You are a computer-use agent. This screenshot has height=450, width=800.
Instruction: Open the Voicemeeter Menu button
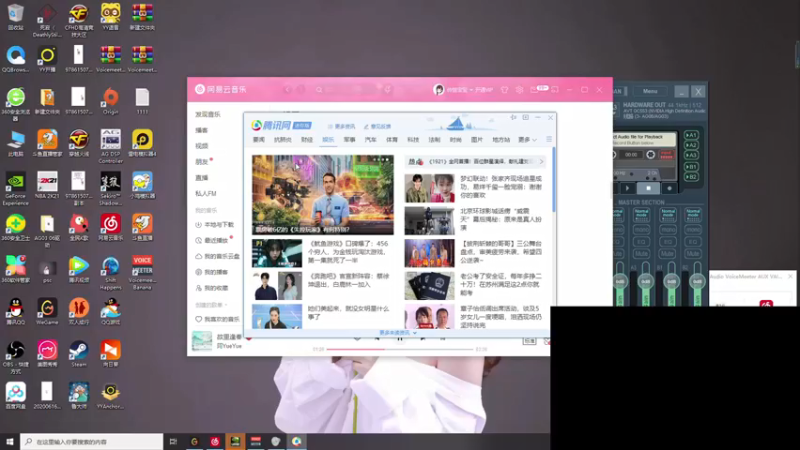pos(650,91)
